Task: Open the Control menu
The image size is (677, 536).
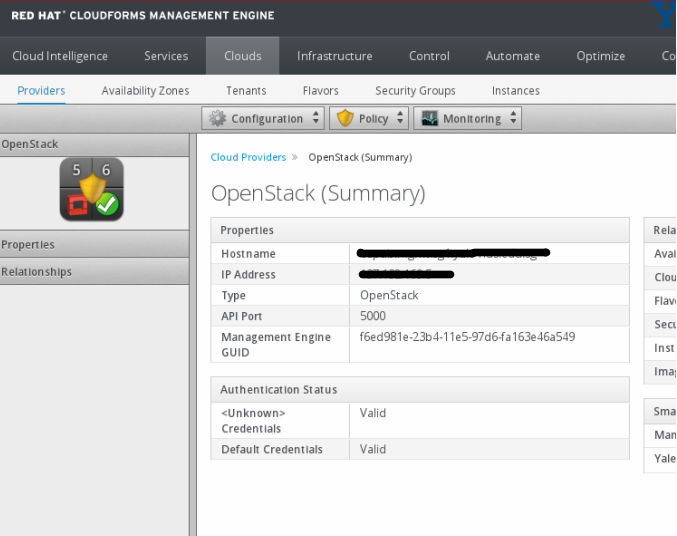Action: pos(429,56)
